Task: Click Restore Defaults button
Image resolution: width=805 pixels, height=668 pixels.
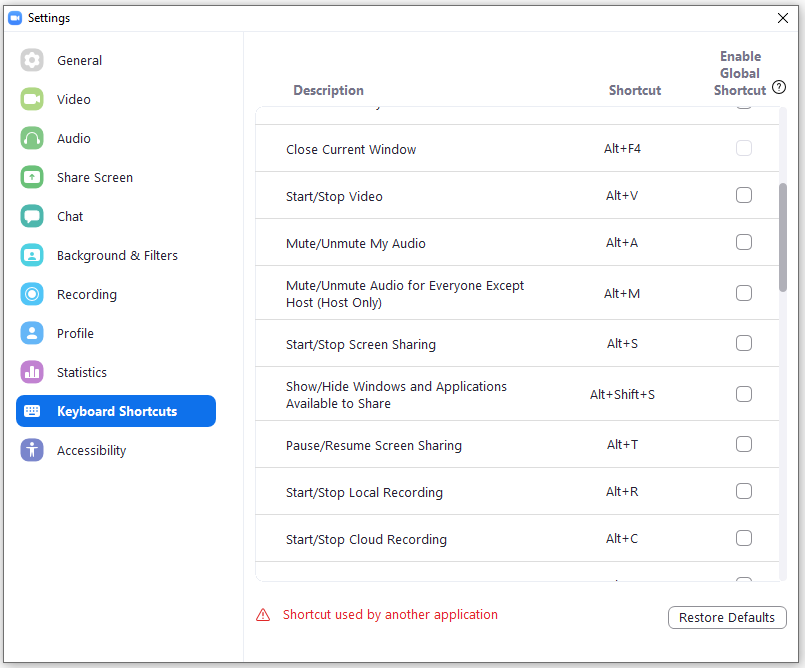Action: coord(727,617)
